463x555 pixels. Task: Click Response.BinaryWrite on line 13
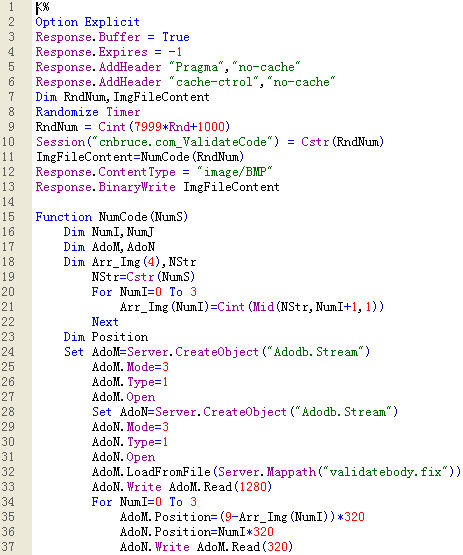pos(105,187)
